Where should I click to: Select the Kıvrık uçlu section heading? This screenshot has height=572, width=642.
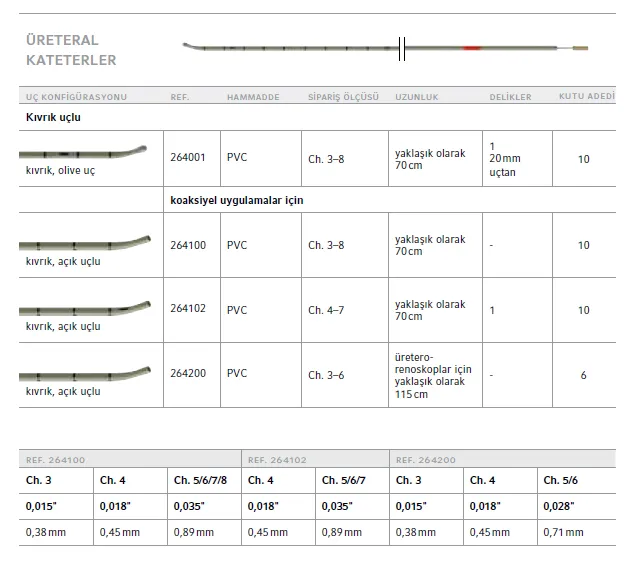coord(53,117)
